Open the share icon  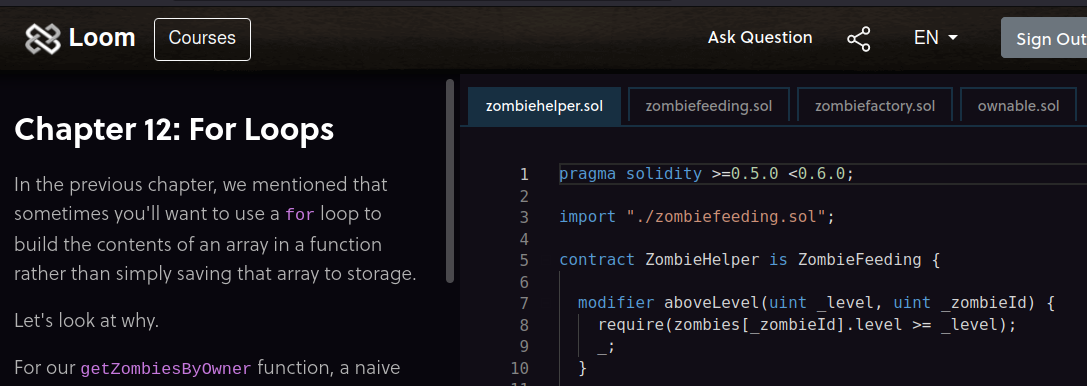tap(858, 39)
